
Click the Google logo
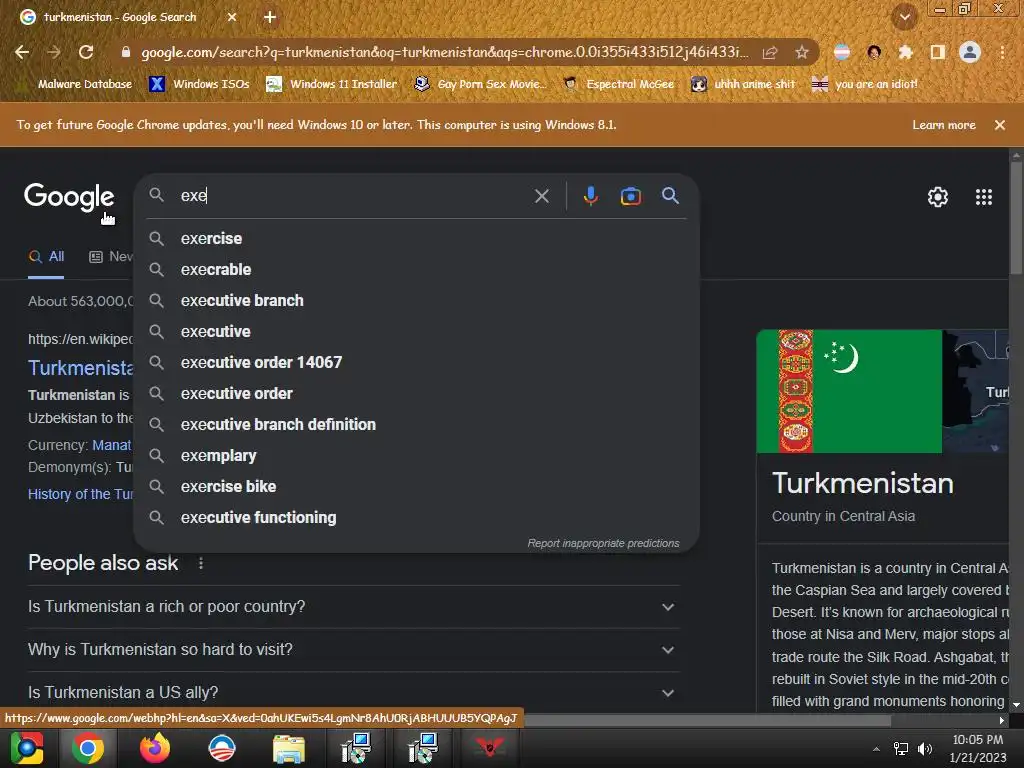pyautogui.click(x=69, y=197)
